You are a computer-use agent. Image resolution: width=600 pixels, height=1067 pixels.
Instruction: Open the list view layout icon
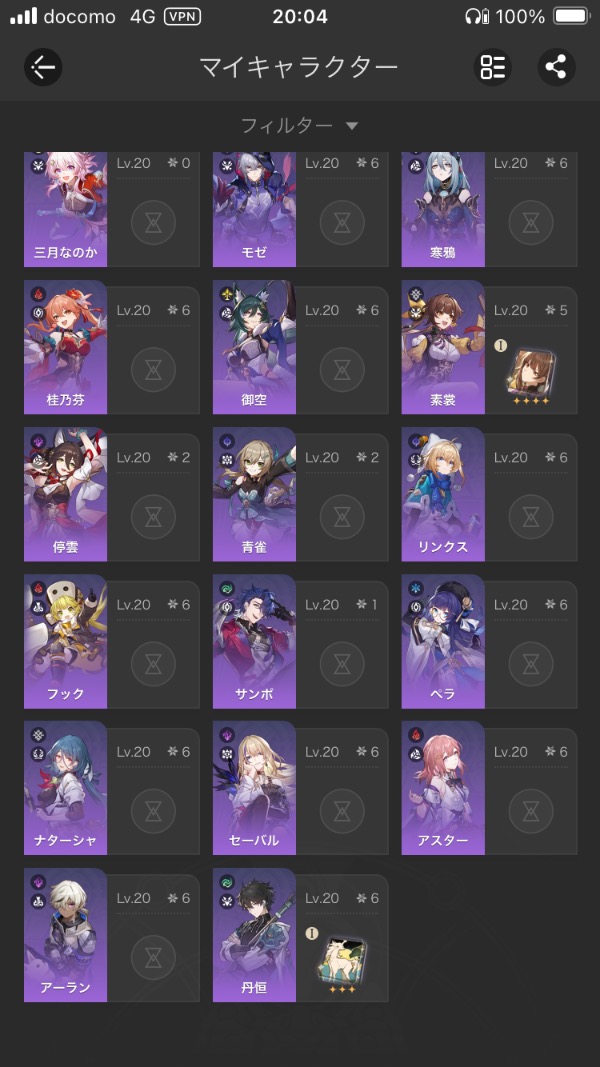pos(493,67)
